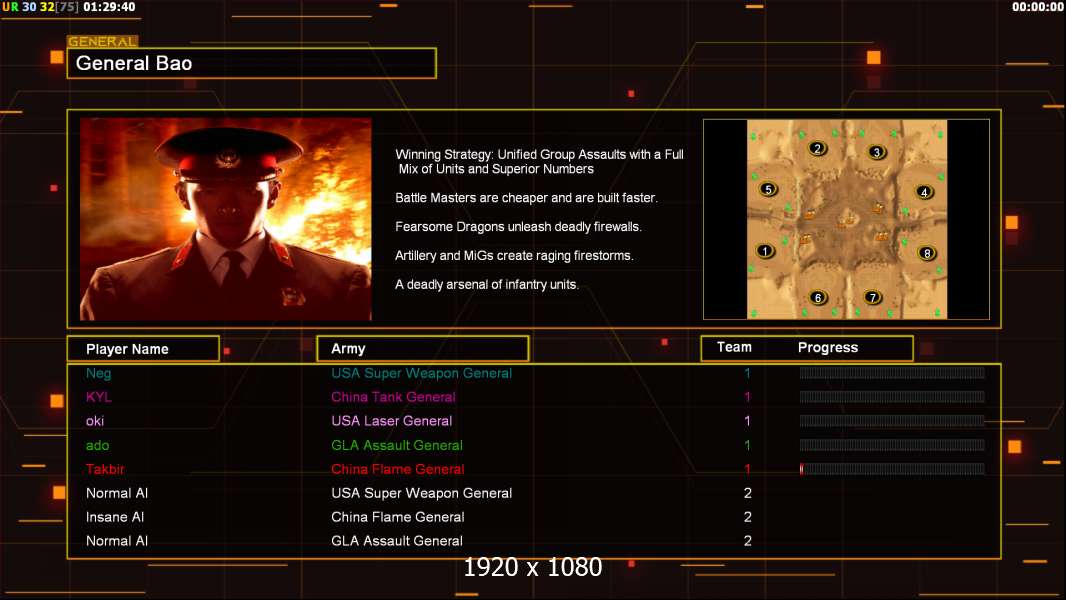This screenshot has width=1066, height=600.
Task: Select start position 4 marker on map
Action: [x=923, y=192]
